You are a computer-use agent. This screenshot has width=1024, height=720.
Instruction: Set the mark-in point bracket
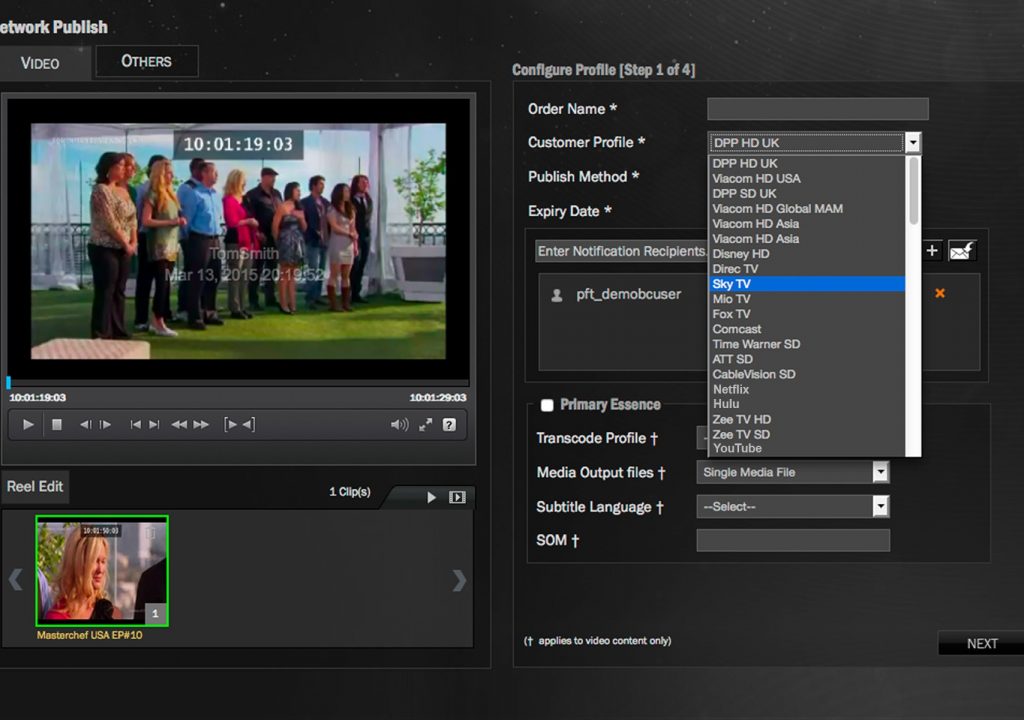tap(230, 425)
